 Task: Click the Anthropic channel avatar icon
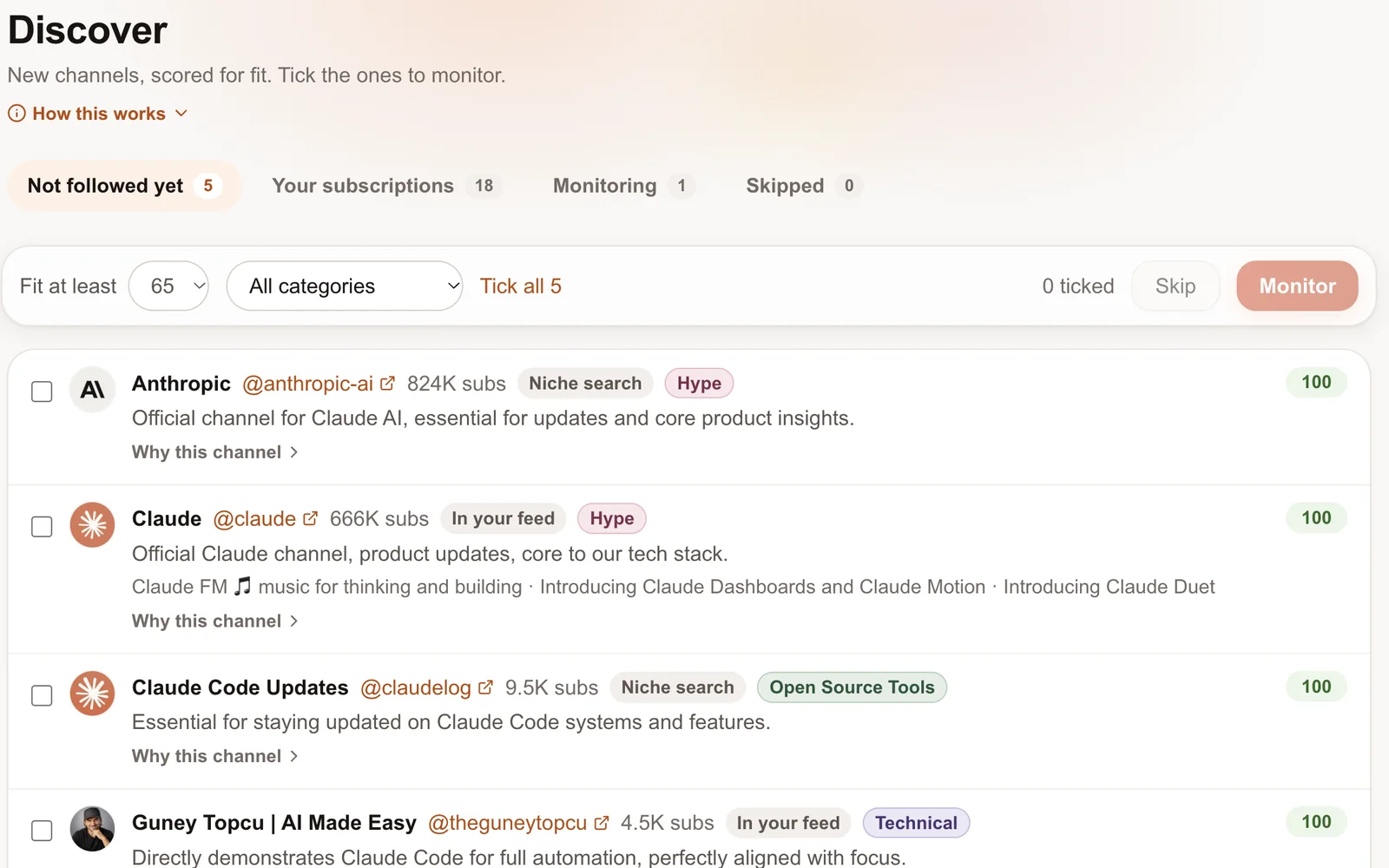tap(92, 390)
